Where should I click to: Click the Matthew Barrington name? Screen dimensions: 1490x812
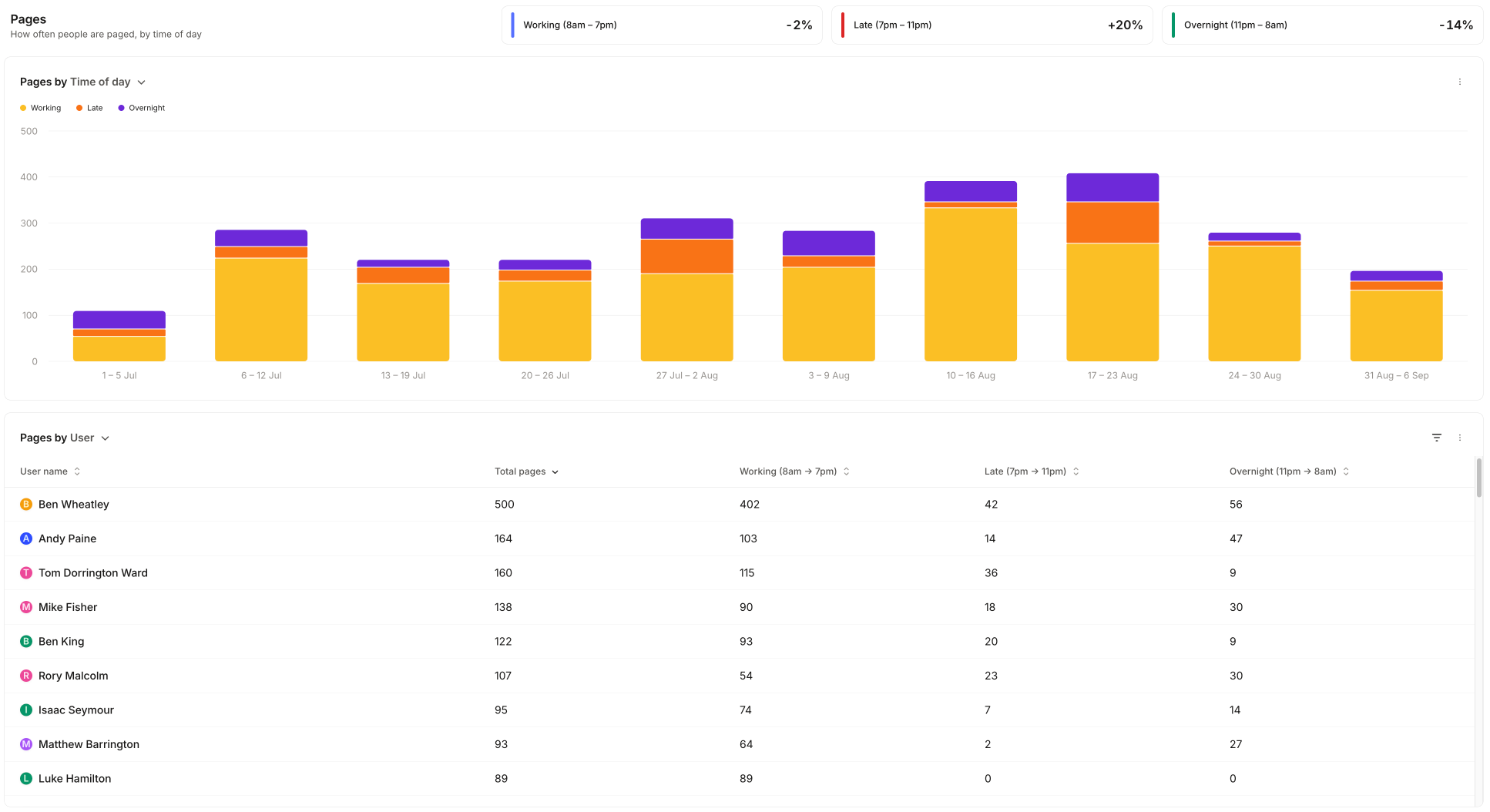coord(89,744)
